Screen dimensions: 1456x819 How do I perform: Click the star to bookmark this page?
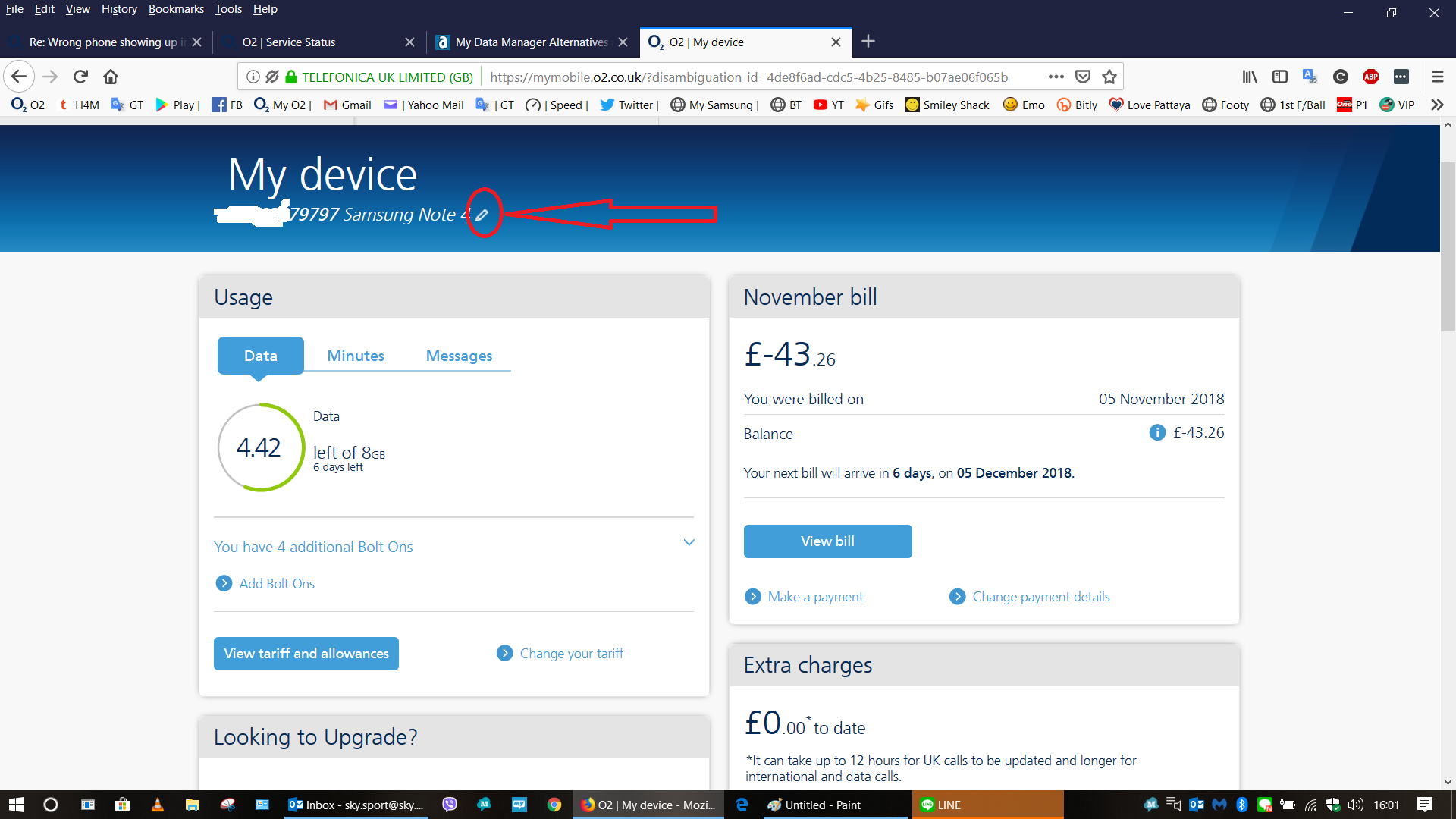[x=1109, y=77]
